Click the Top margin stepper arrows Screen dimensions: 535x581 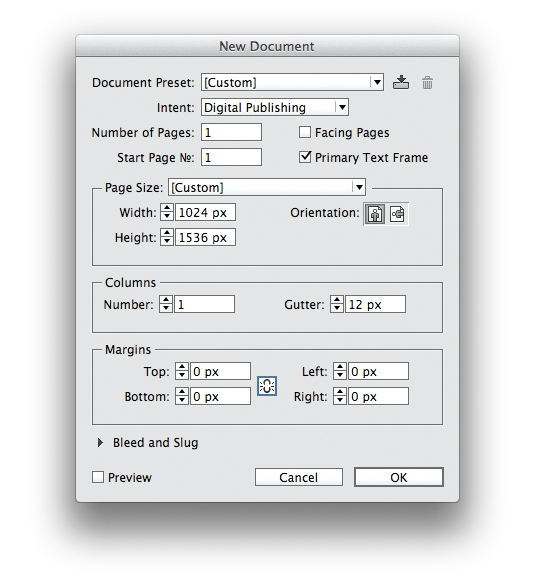pos(182,371)
